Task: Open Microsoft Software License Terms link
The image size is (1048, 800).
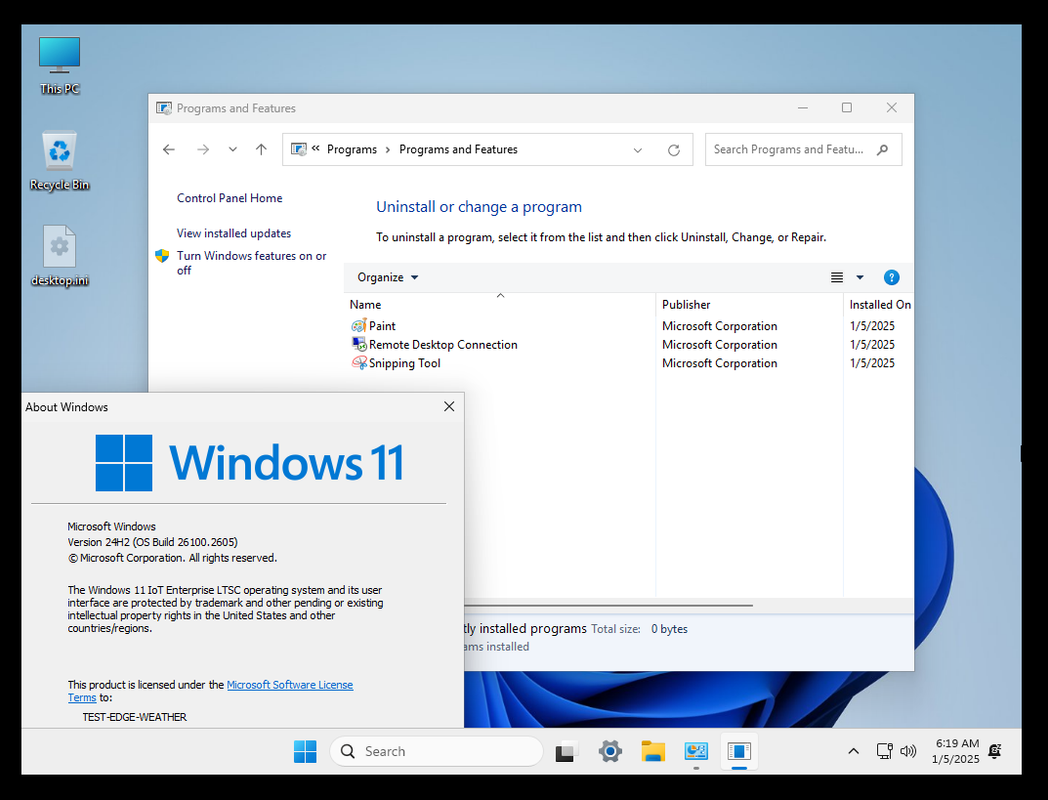Action: [289, 685]
